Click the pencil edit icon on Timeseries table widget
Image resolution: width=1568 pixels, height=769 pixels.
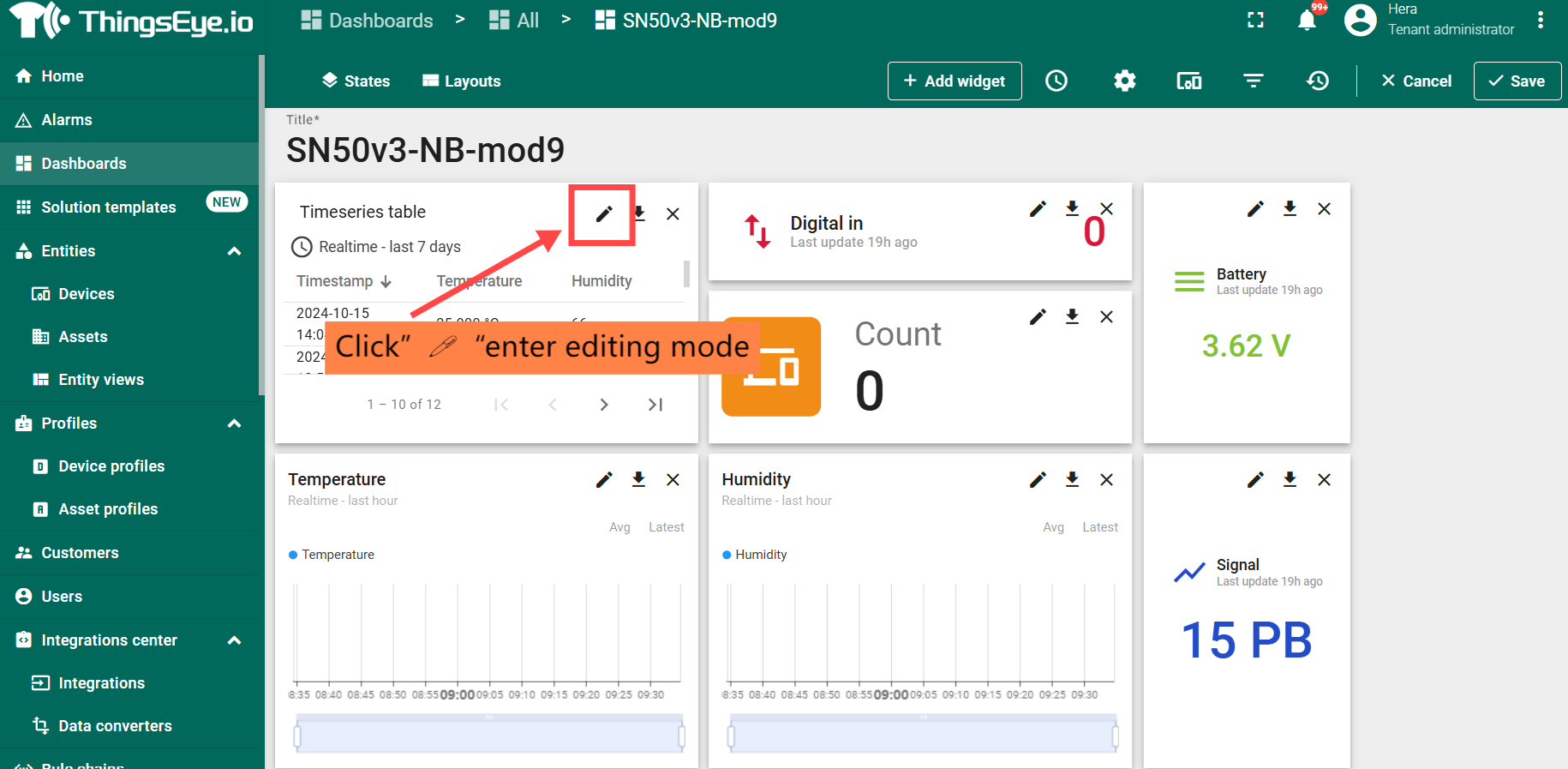coord(604,213)
